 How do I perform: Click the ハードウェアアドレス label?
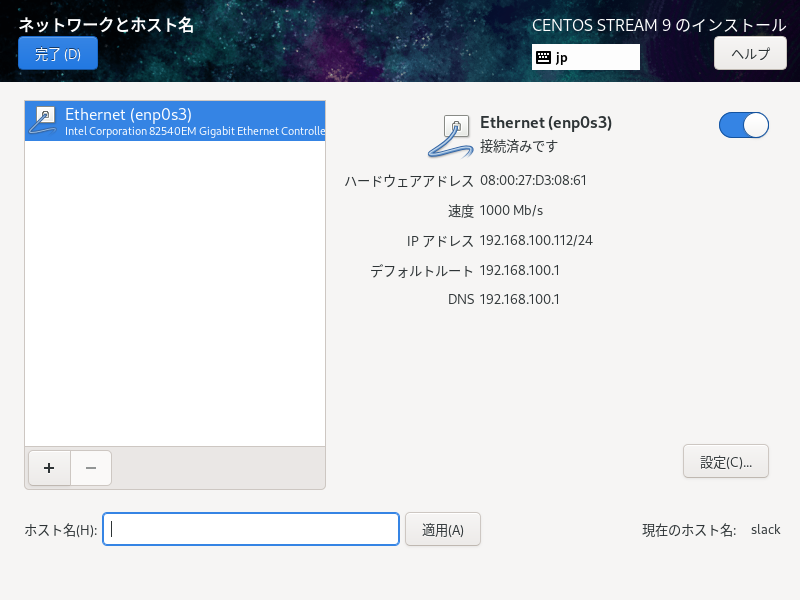409,181
